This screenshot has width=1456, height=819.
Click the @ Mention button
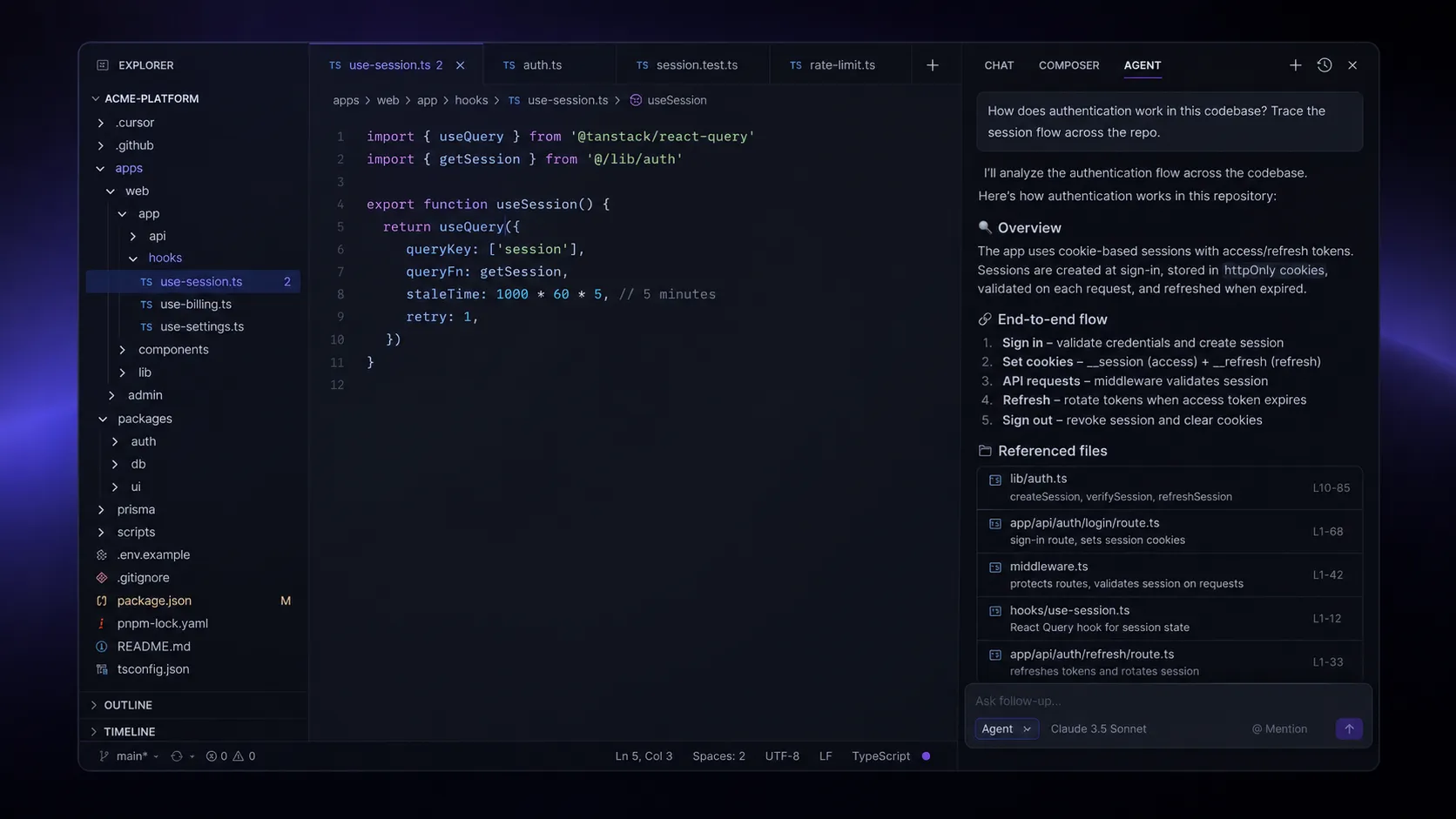tap(1279, 729)
